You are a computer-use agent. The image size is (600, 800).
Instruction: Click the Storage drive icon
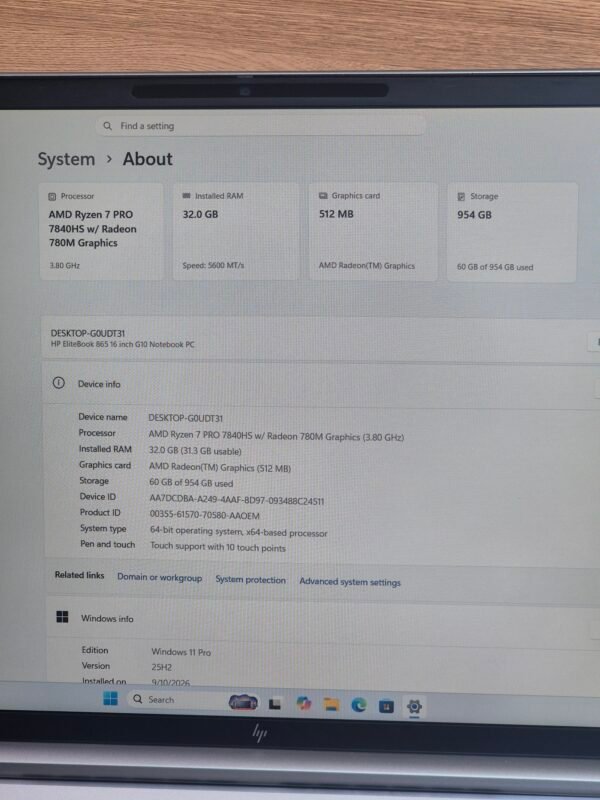461,196
